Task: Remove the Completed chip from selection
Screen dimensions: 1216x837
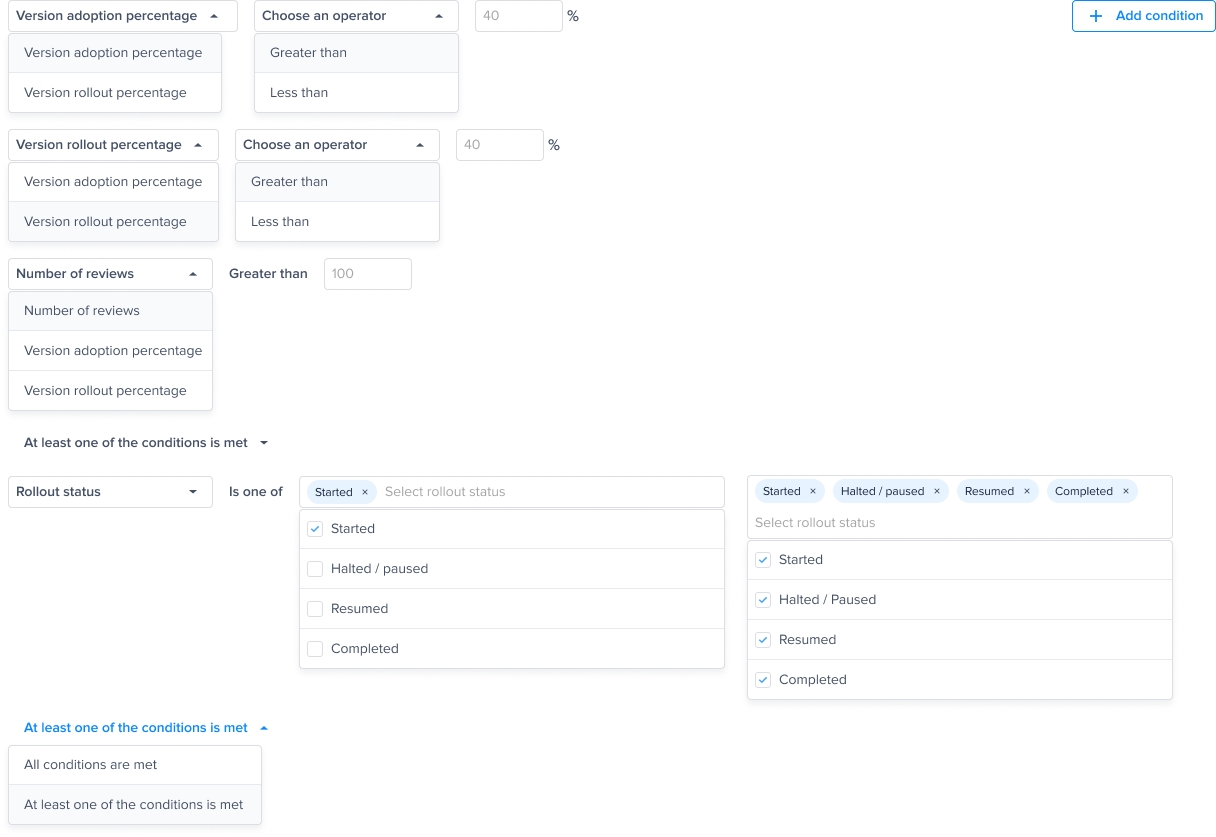Action: coord(1126,492)
